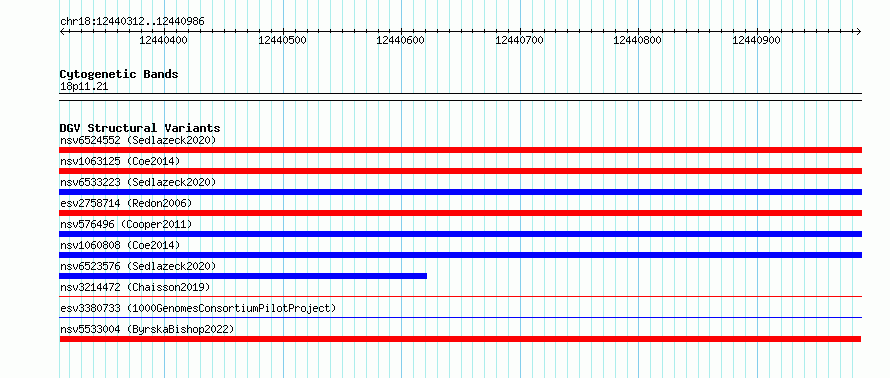Image resolution: width=890 pixels, height=378 pixels.
Task: Click the blue bar for nsv576496
Action: pos(460,234)
